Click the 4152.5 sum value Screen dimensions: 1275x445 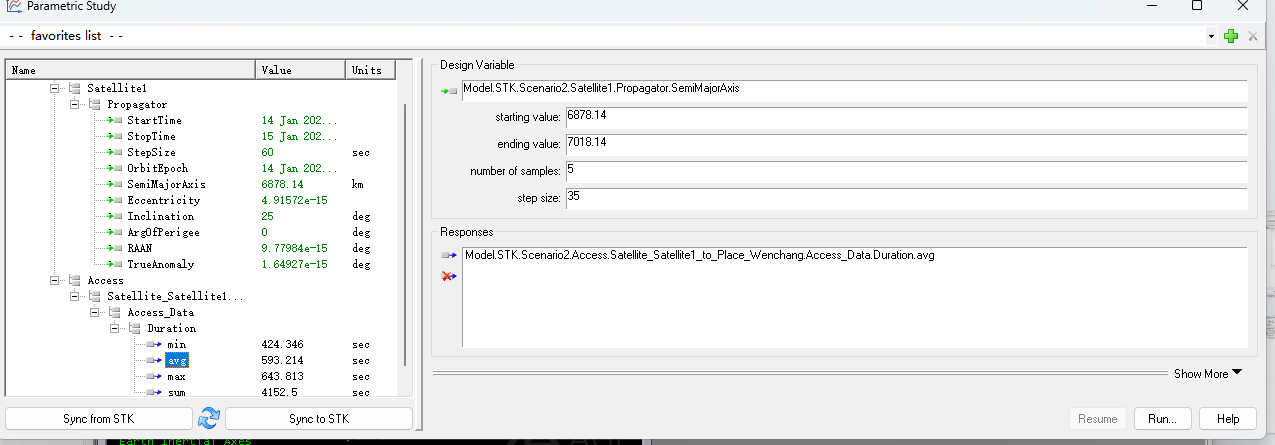point(279,392)
